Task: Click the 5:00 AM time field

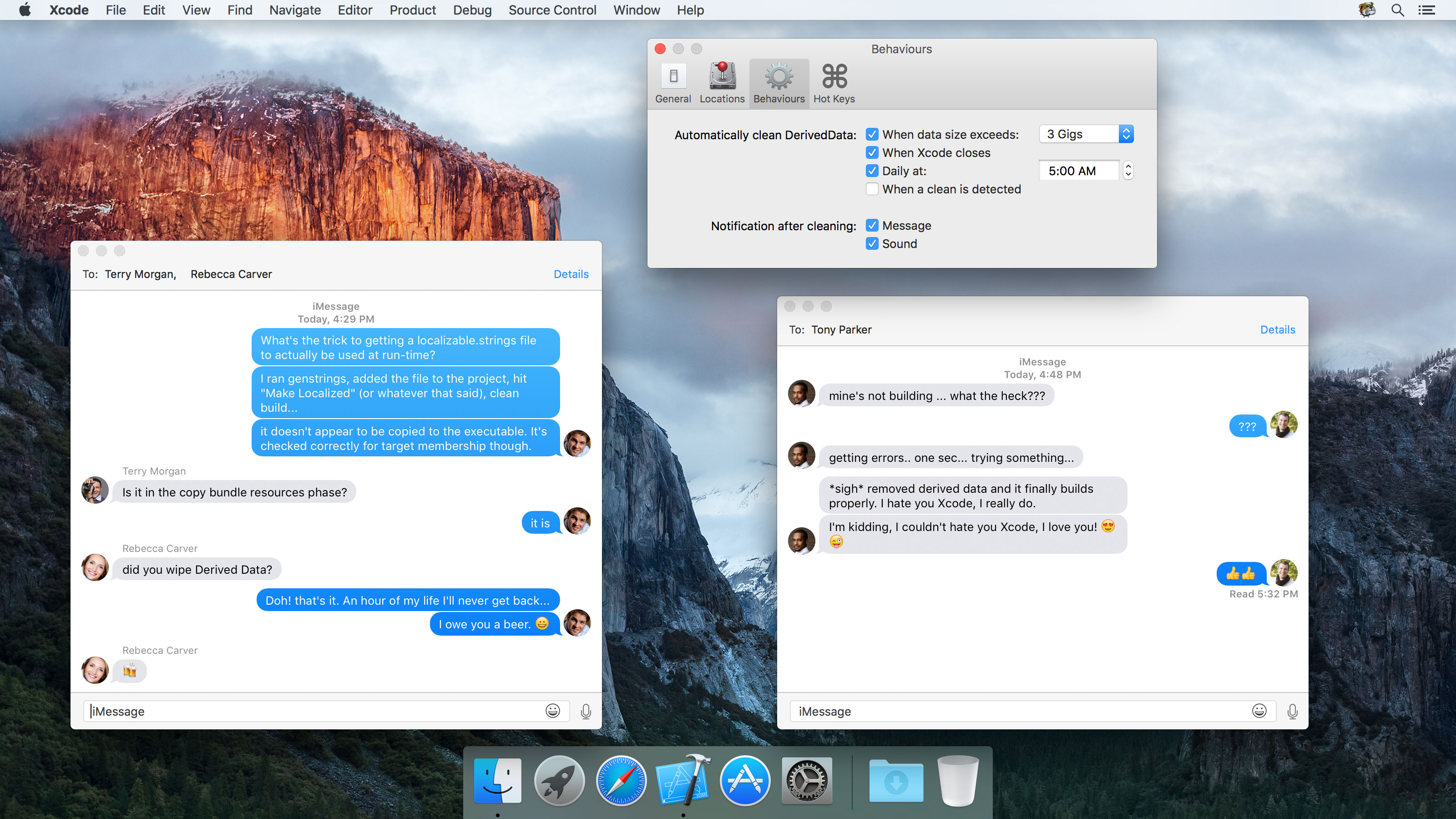Action: 1079,171
